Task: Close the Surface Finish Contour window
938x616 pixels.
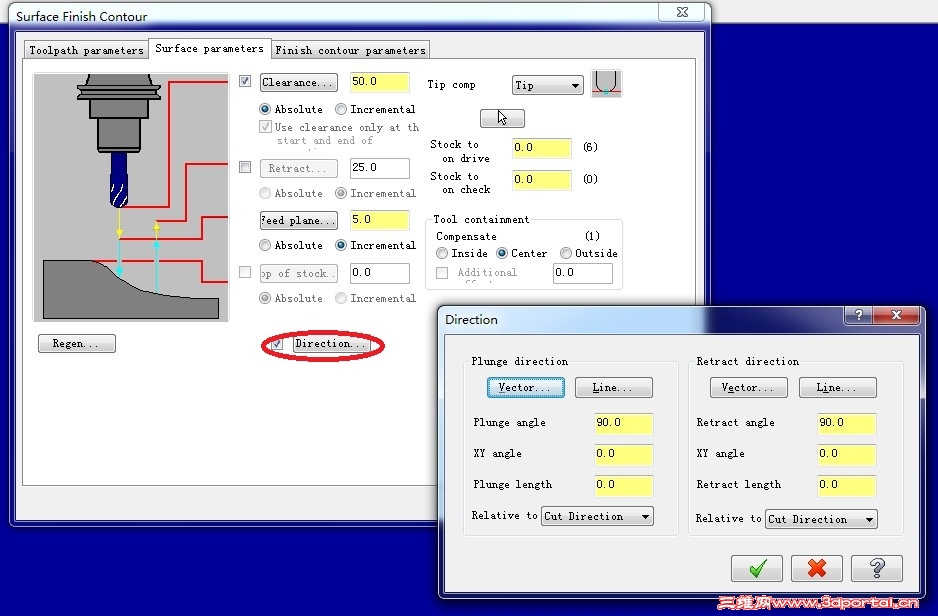Action: point(682,12)
